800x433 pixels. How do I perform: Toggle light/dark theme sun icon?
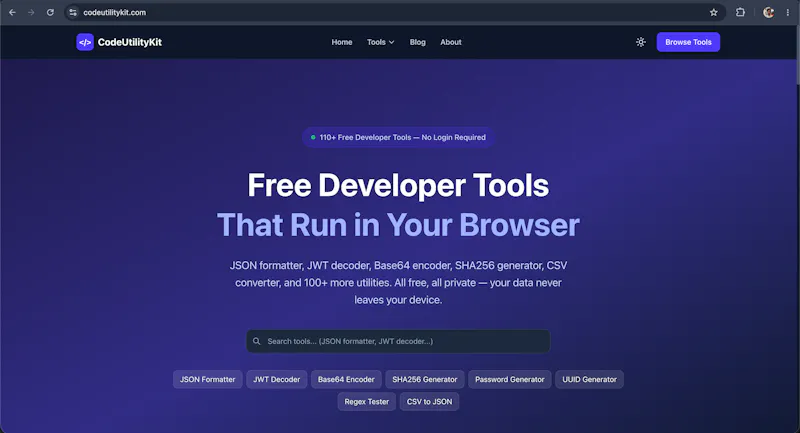click(x=640, y=42)
